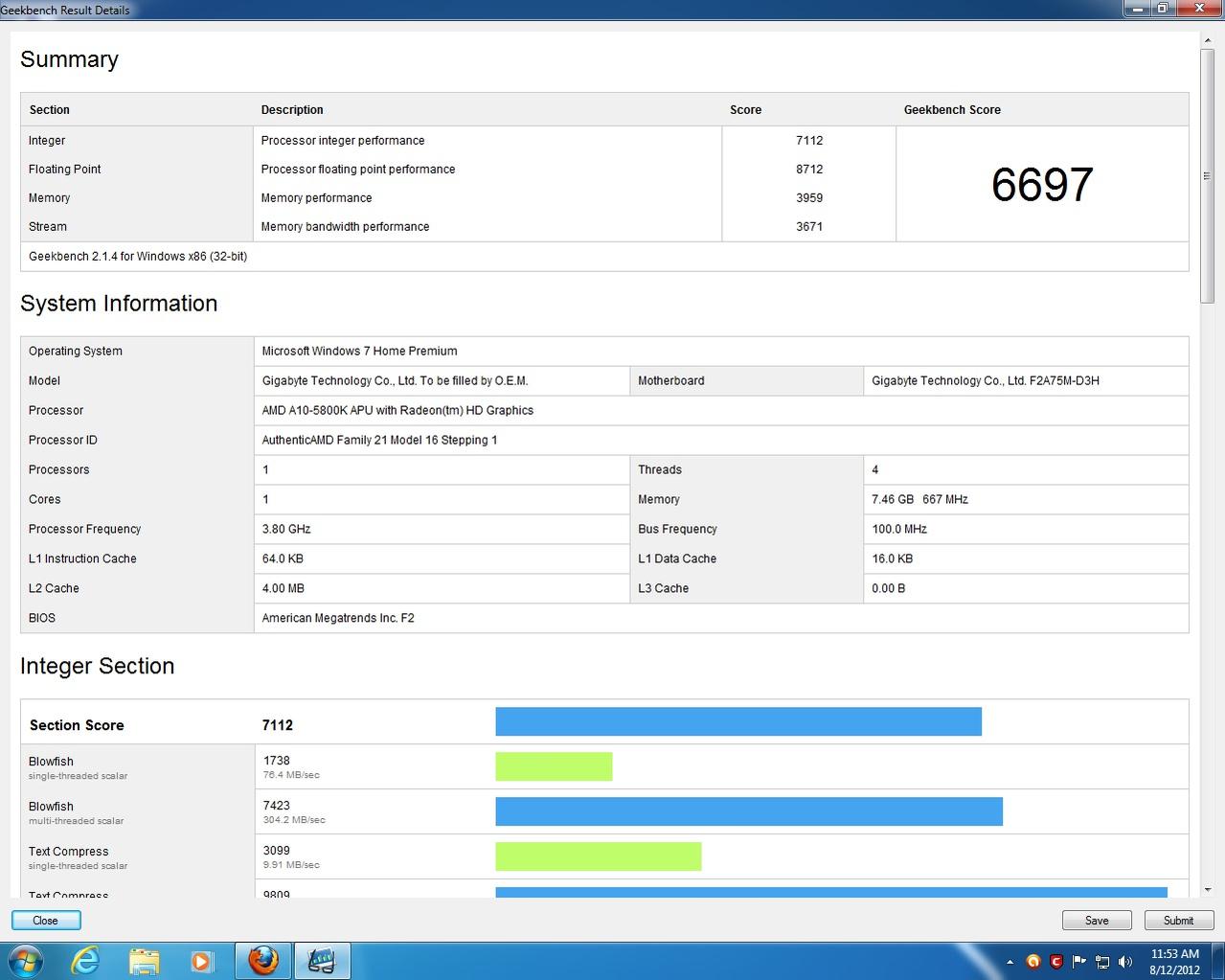Click the Processor ID row label
1225x980 pixels.
pyautogui.click(x=63, y=440)
